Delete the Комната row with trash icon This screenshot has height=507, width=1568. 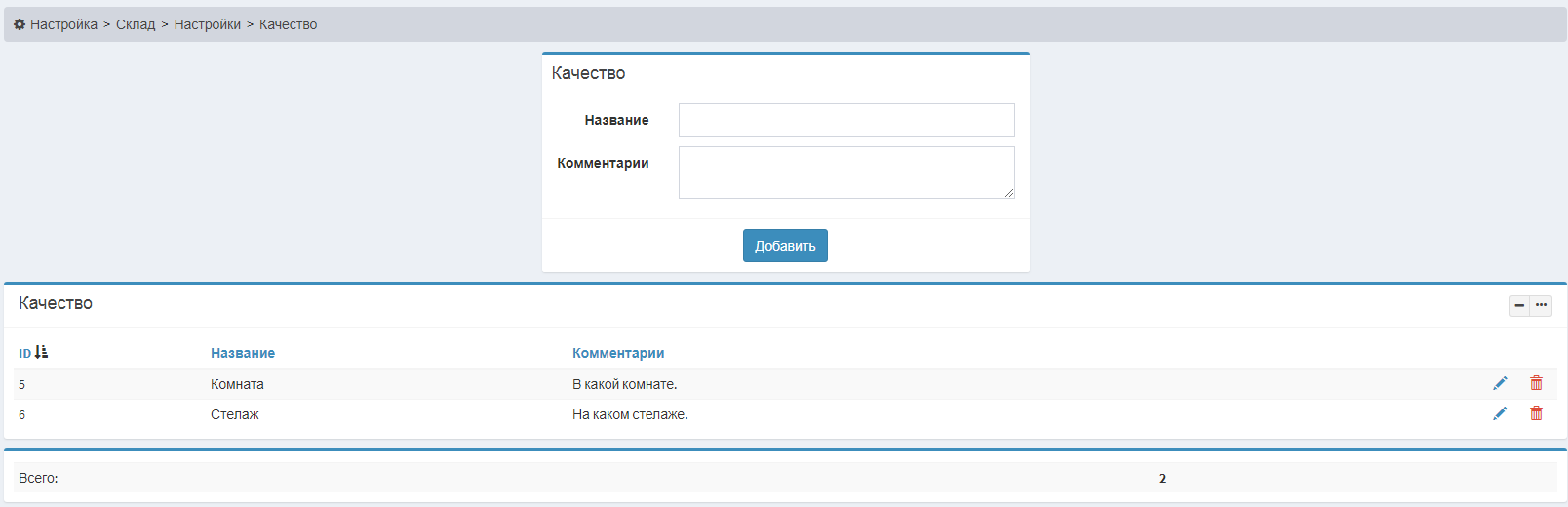click(1536, 383)
